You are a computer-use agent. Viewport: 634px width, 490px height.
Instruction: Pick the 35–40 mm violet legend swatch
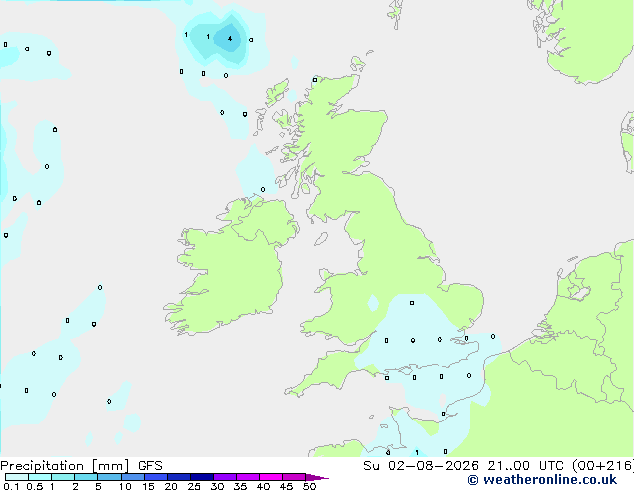[x=248, y=477]
